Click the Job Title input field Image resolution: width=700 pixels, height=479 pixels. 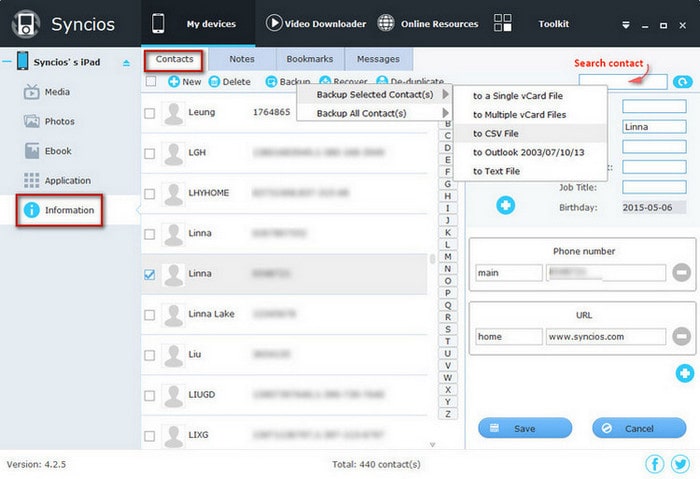coord(654,187)
